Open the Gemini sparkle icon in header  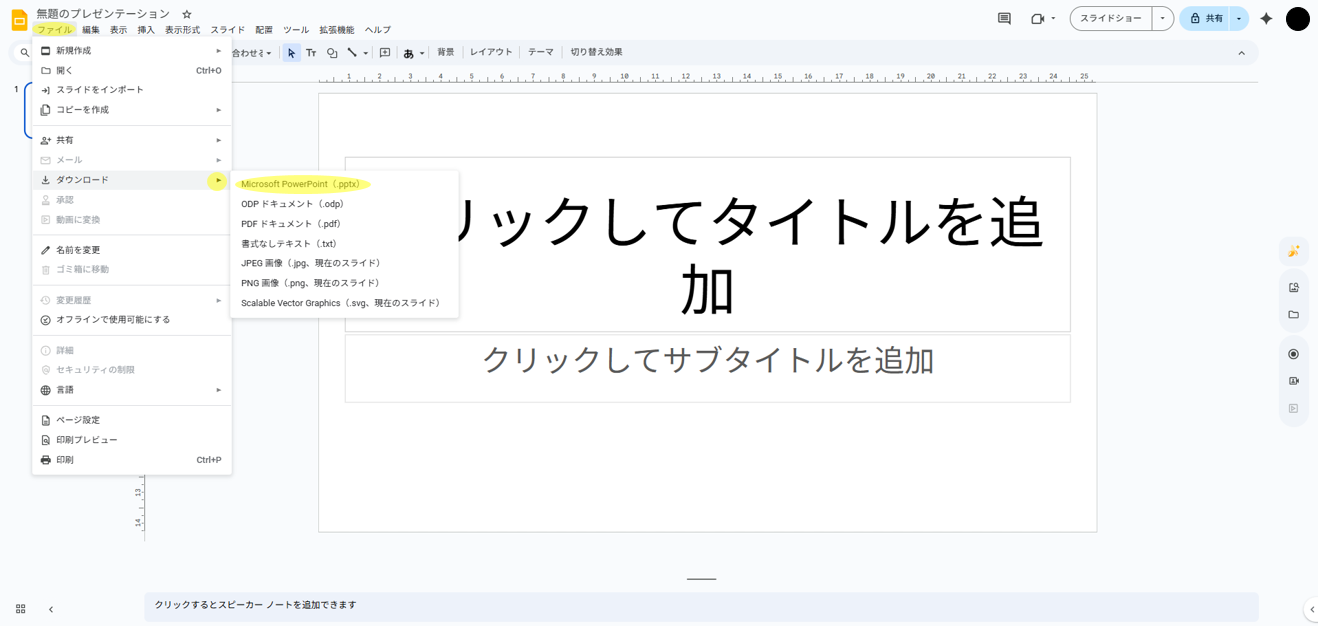coord(1266,19)
